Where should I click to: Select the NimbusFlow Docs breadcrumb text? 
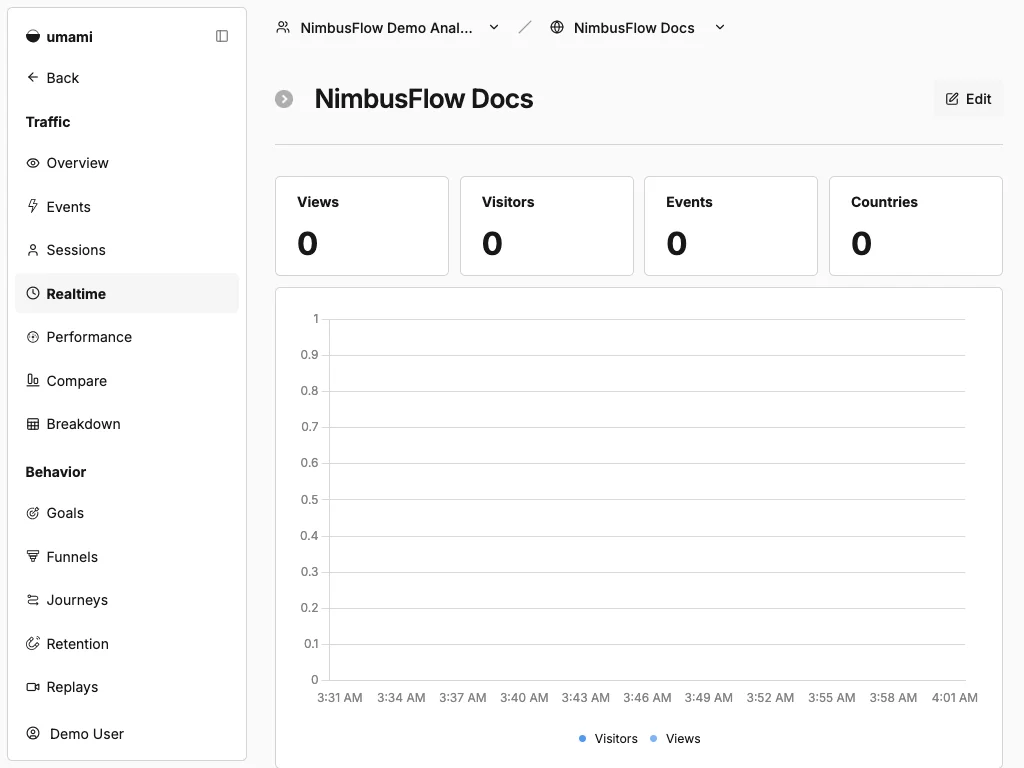(x=634, y=27)
